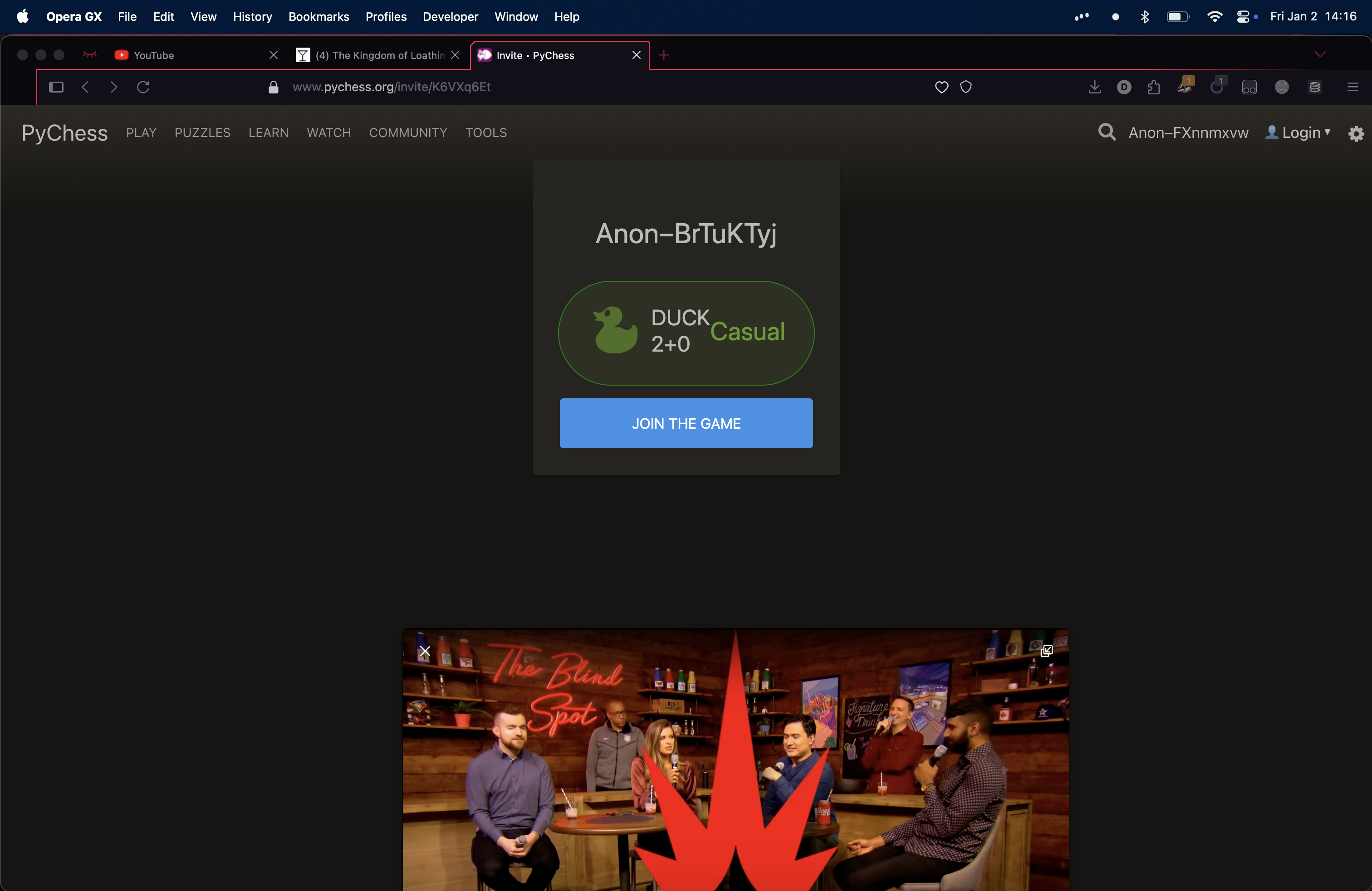Open the Bookmarks menu
Image resolution: width=1372 pixels, height=891 pixels.
[x=318, y=17]
